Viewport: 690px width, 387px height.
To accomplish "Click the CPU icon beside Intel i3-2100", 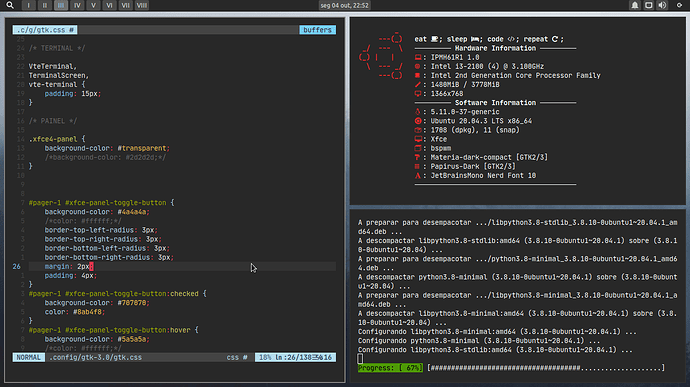I will 418,66.
